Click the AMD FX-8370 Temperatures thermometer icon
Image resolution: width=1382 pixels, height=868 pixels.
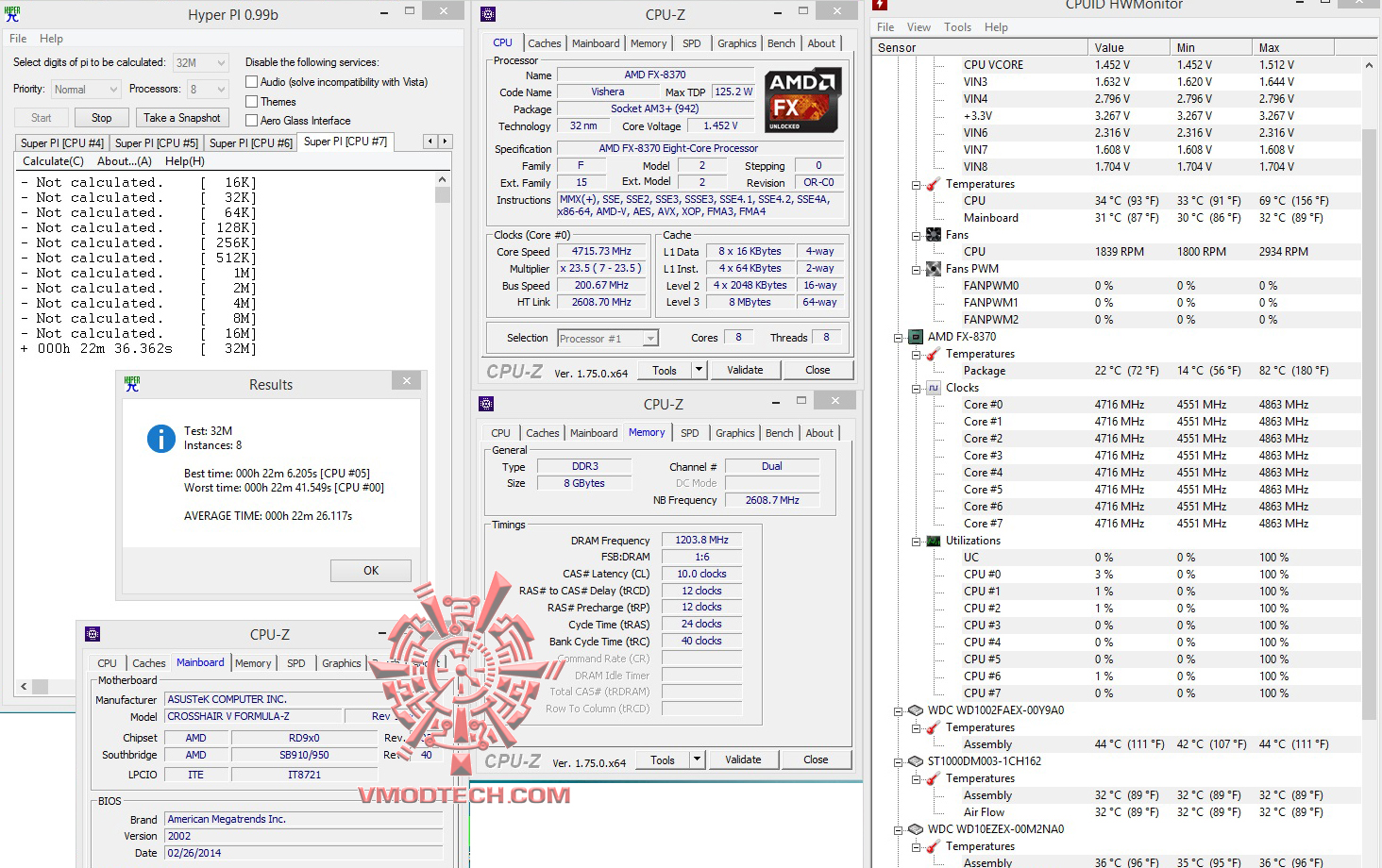[x=933, y=354]
